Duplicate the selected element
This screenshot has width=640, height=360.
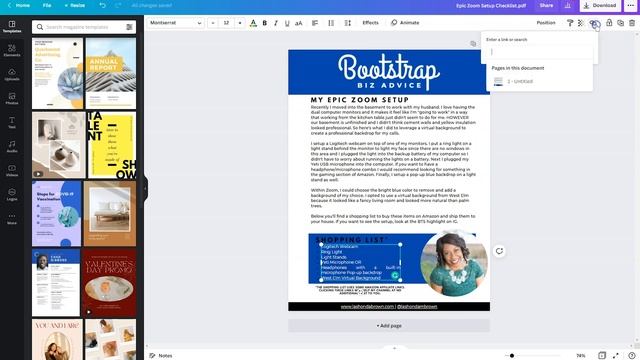tap(620, 23)
